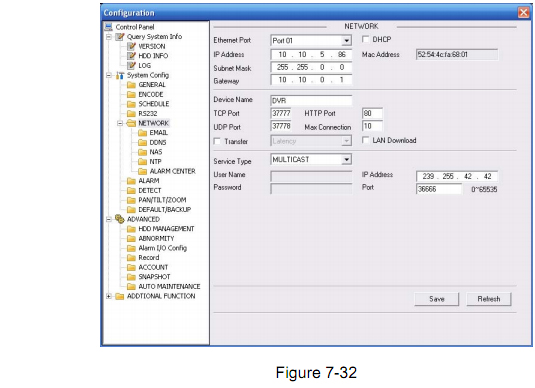Screen dimensions: 535x388
Task: Click the Mac Address field
Action: pos(457,55)
